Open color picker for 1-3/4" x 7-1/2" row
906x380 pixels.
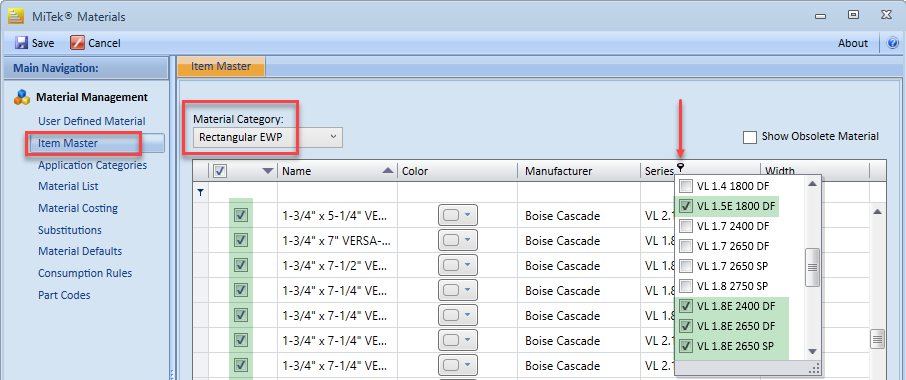(x=458, y=266)
